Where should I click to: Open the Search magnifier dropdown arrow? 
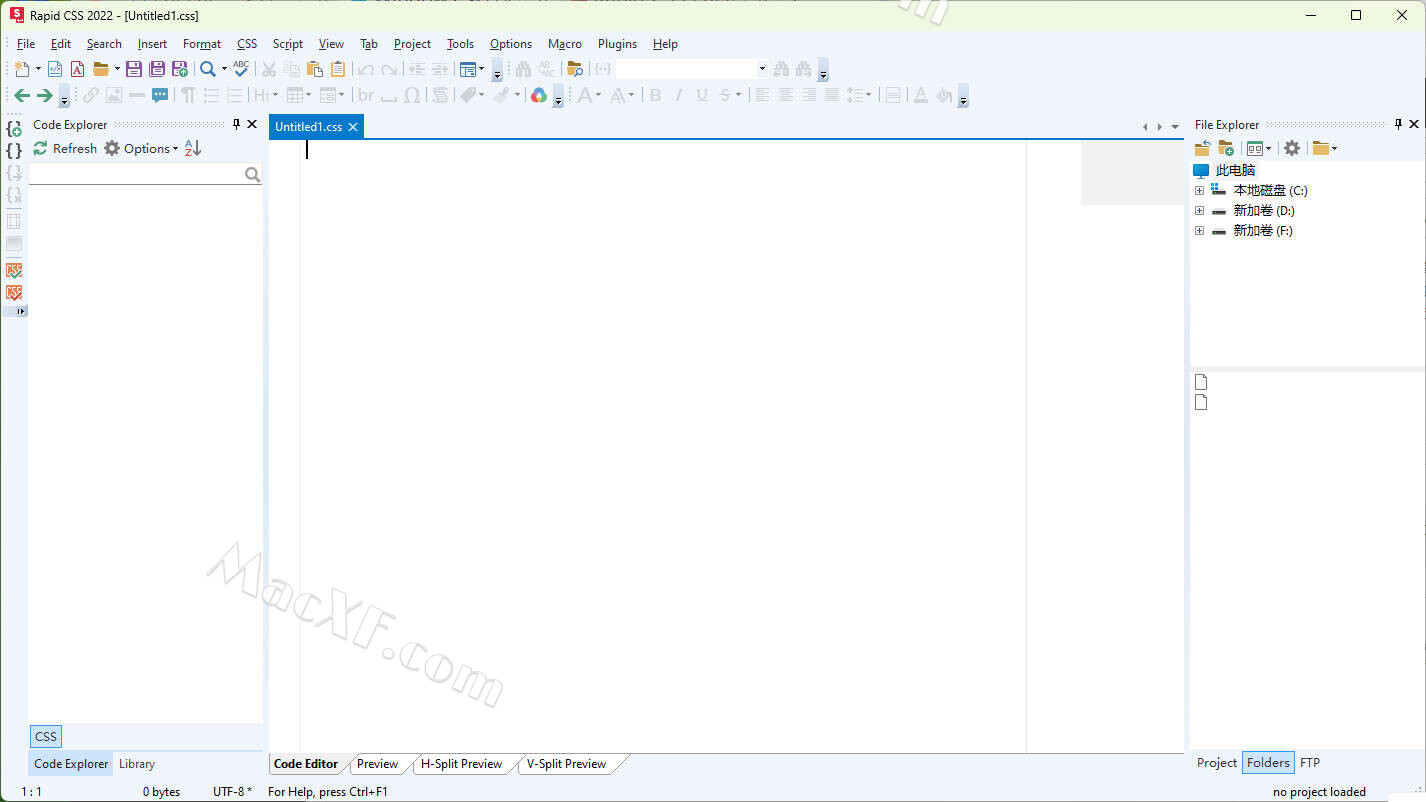point(224,69)
